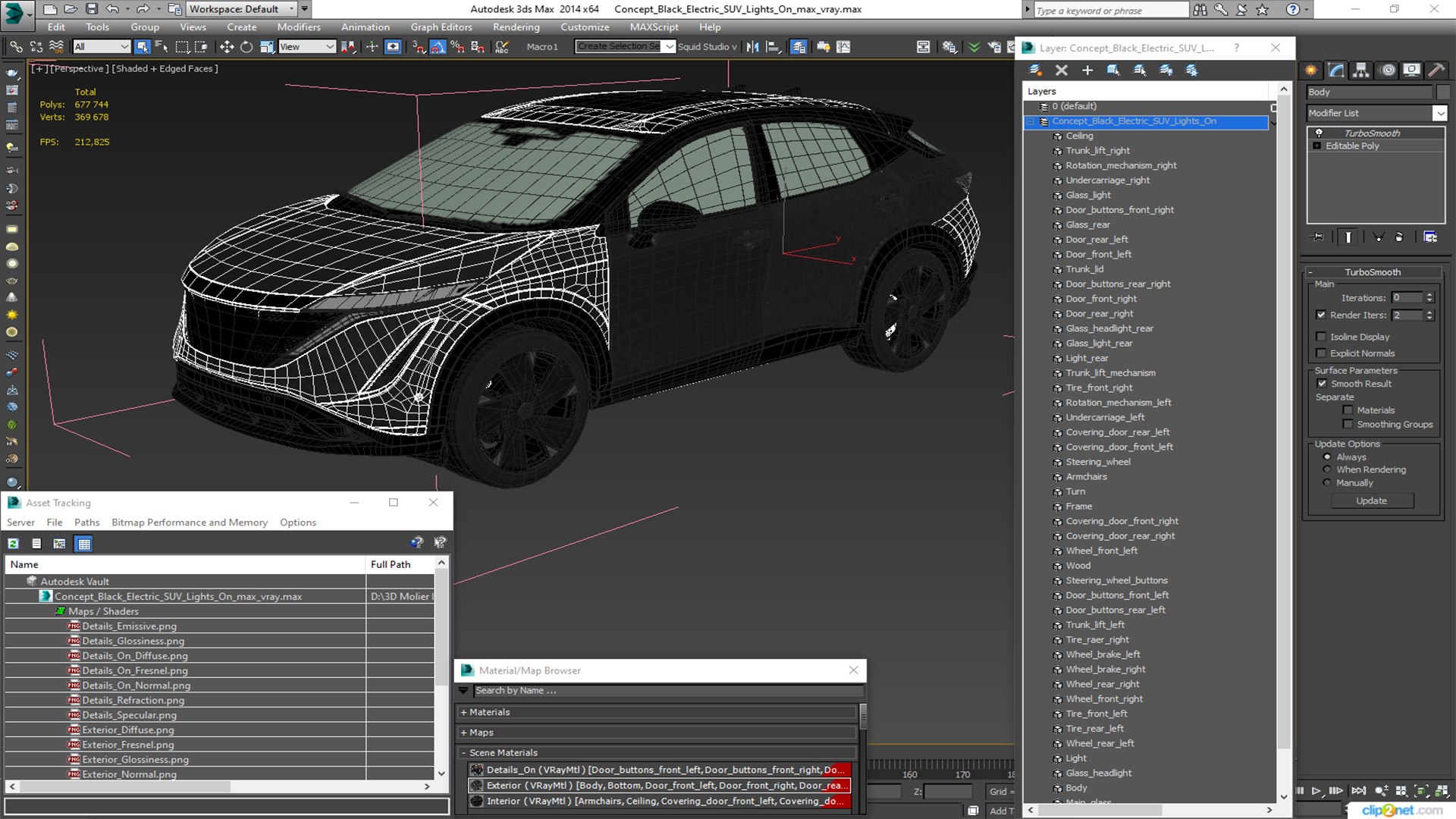Open Select by Name dialog
The height and width of the screenshot is (819, 1456).
point(162,47)
